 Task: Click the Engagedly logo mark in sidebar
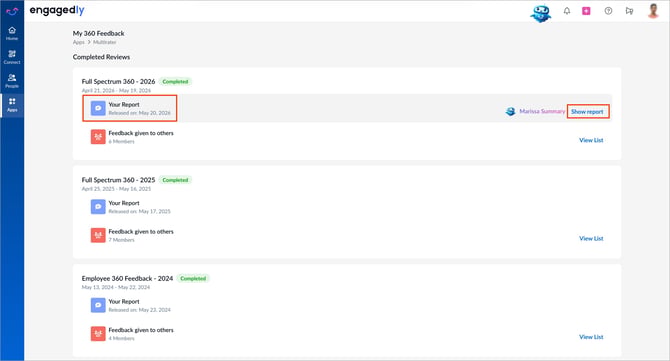(x=12, y=11)
